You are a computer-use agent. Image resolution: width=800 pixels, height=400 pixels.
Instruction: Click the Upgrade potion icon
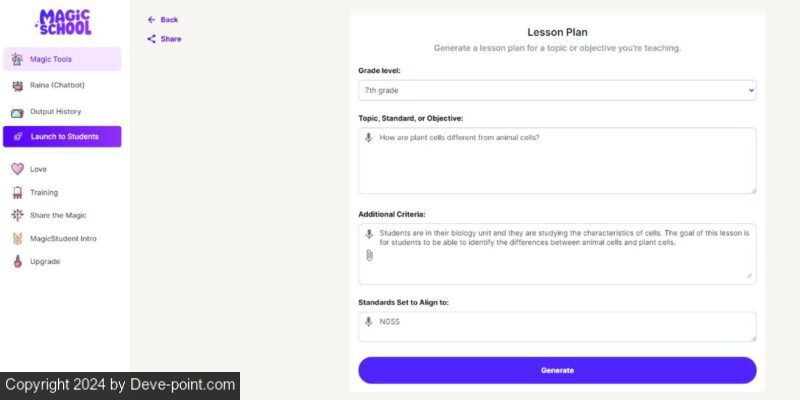[x=17, y=262]
